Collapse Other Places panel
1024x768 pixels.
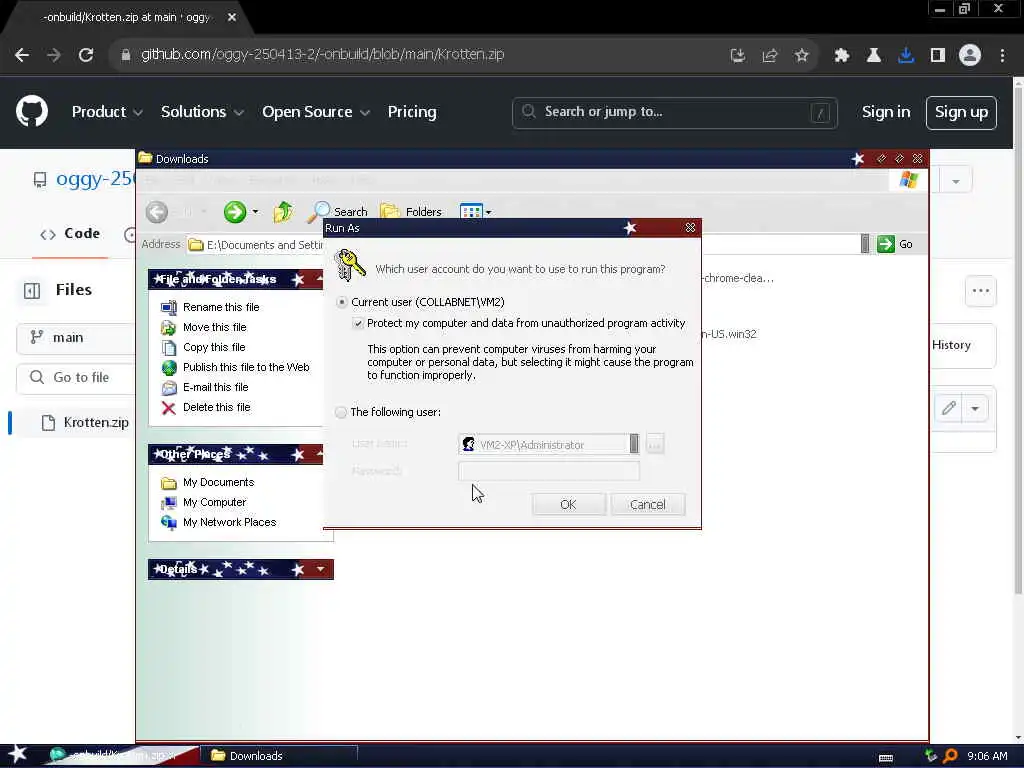(x=319, y=454)
